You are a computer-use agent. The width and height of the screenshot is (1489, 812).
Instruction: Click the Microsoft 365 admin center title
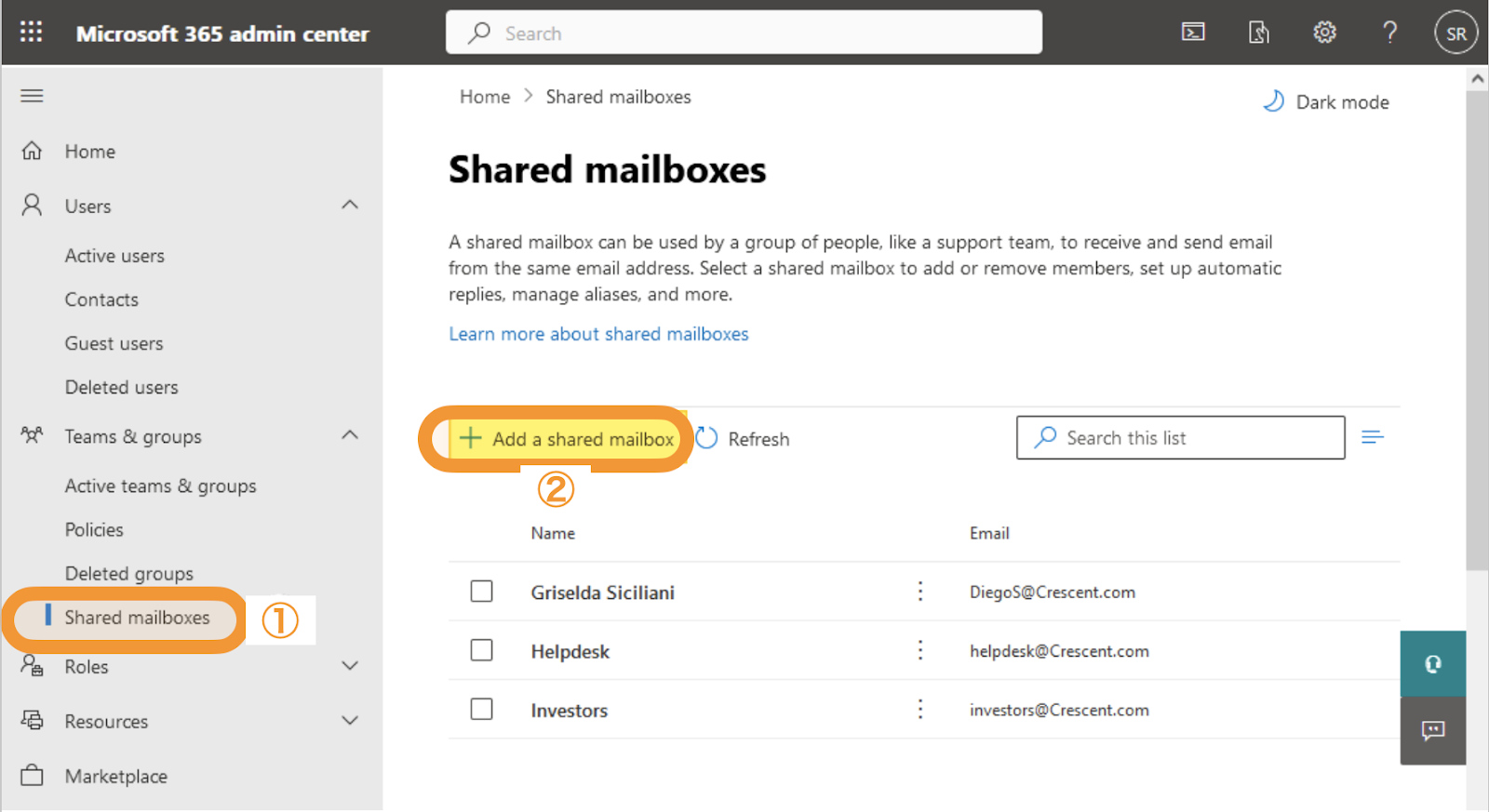pos(222,33)
